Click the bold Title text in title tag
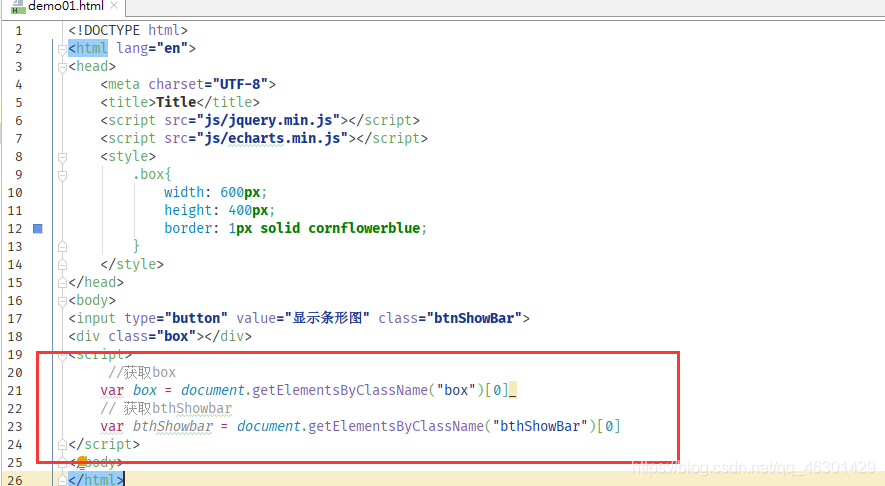The width and height of the screenshot is (885, 486). coord(176,102)
